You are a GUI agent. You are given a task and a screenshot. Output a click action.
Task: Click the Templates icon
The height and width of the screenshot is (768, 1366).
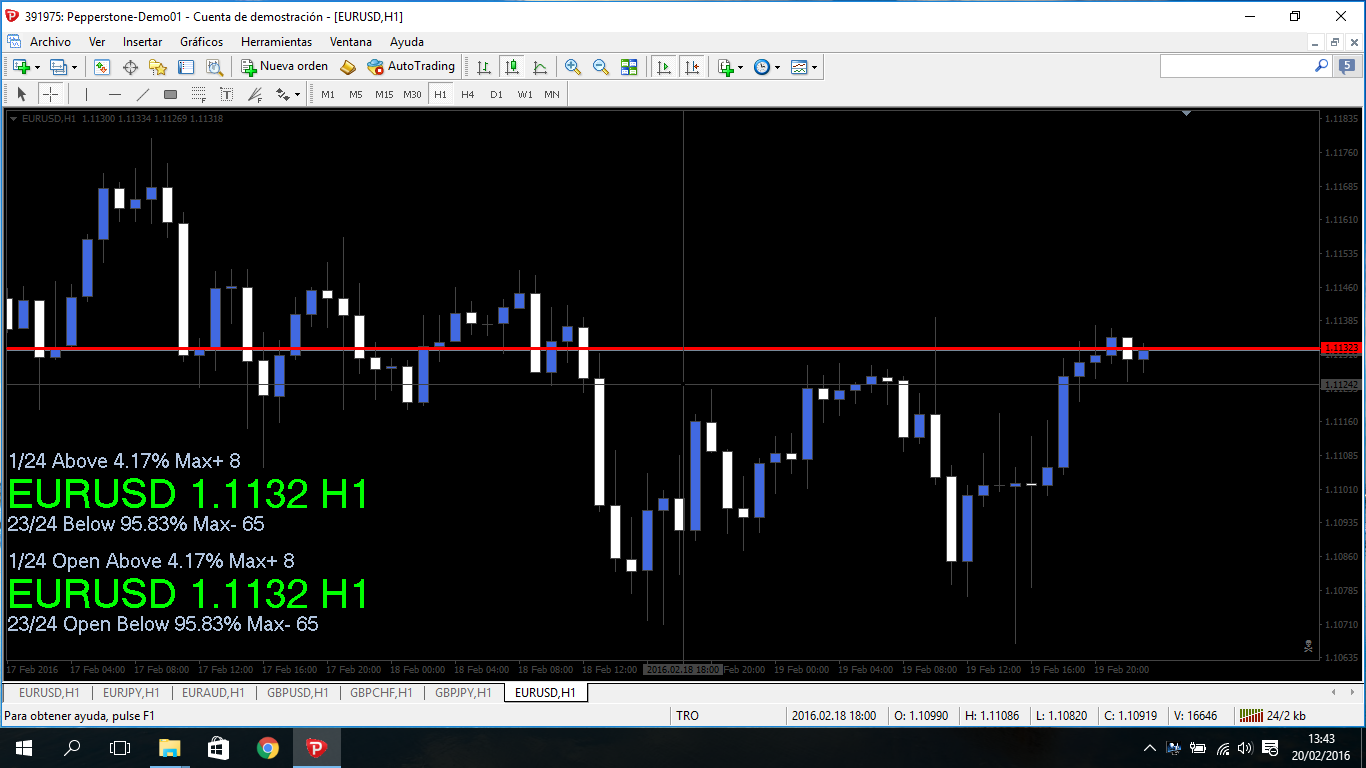pos(799,67)
